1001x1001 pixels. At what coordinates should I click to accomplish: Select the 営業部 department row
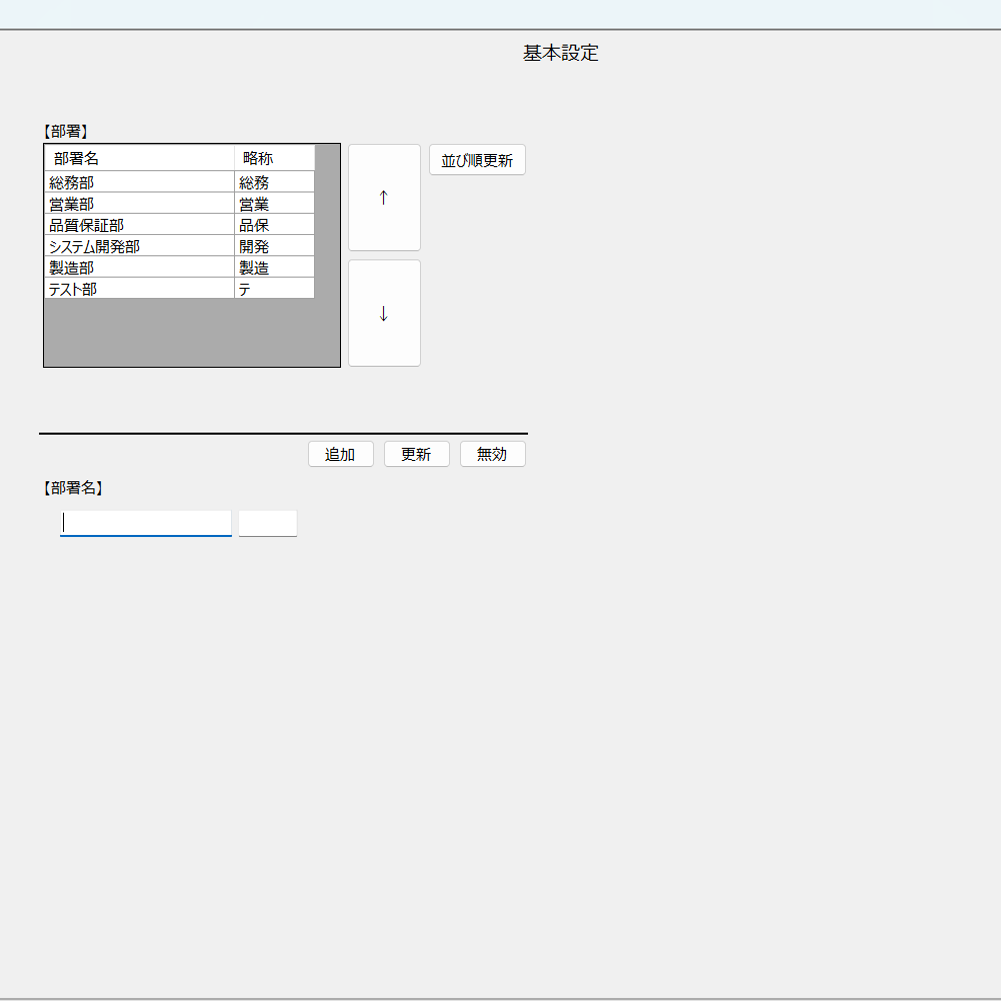point(139,204)
